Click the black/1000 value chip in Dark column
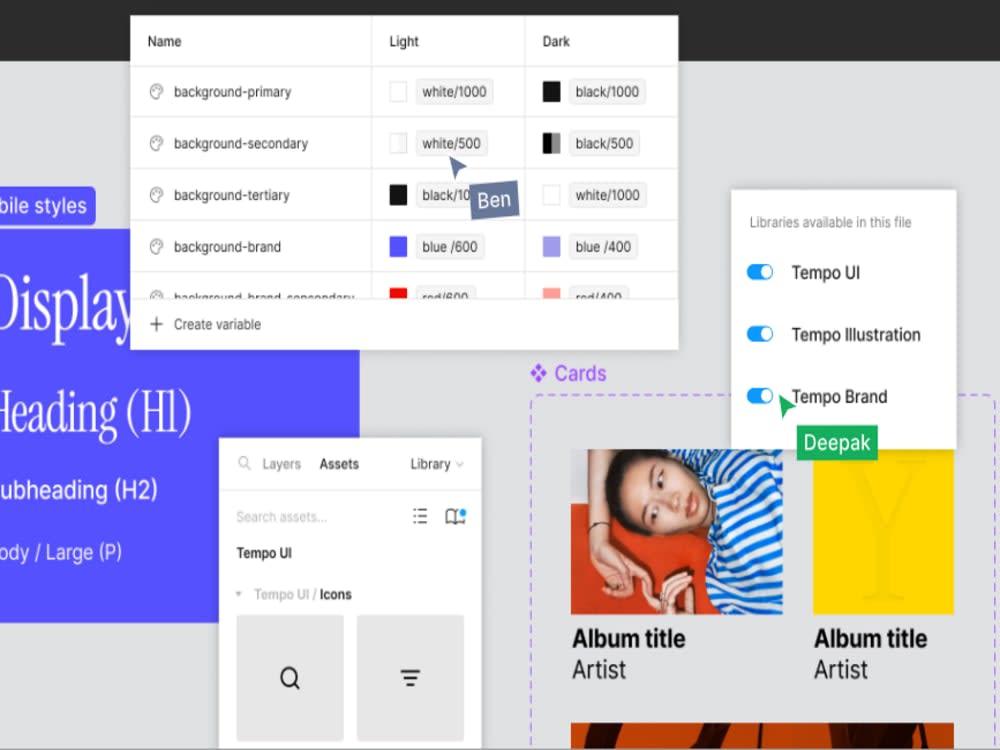 [607, 92]
